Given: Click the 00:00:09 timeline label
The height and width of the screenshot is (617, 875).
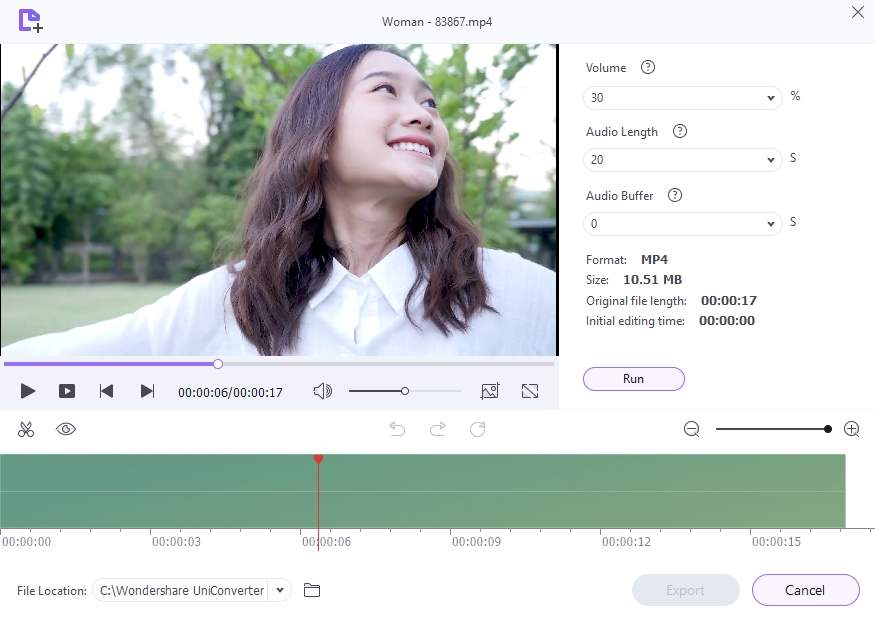Looking at the screenshot, I should point(477,542).
